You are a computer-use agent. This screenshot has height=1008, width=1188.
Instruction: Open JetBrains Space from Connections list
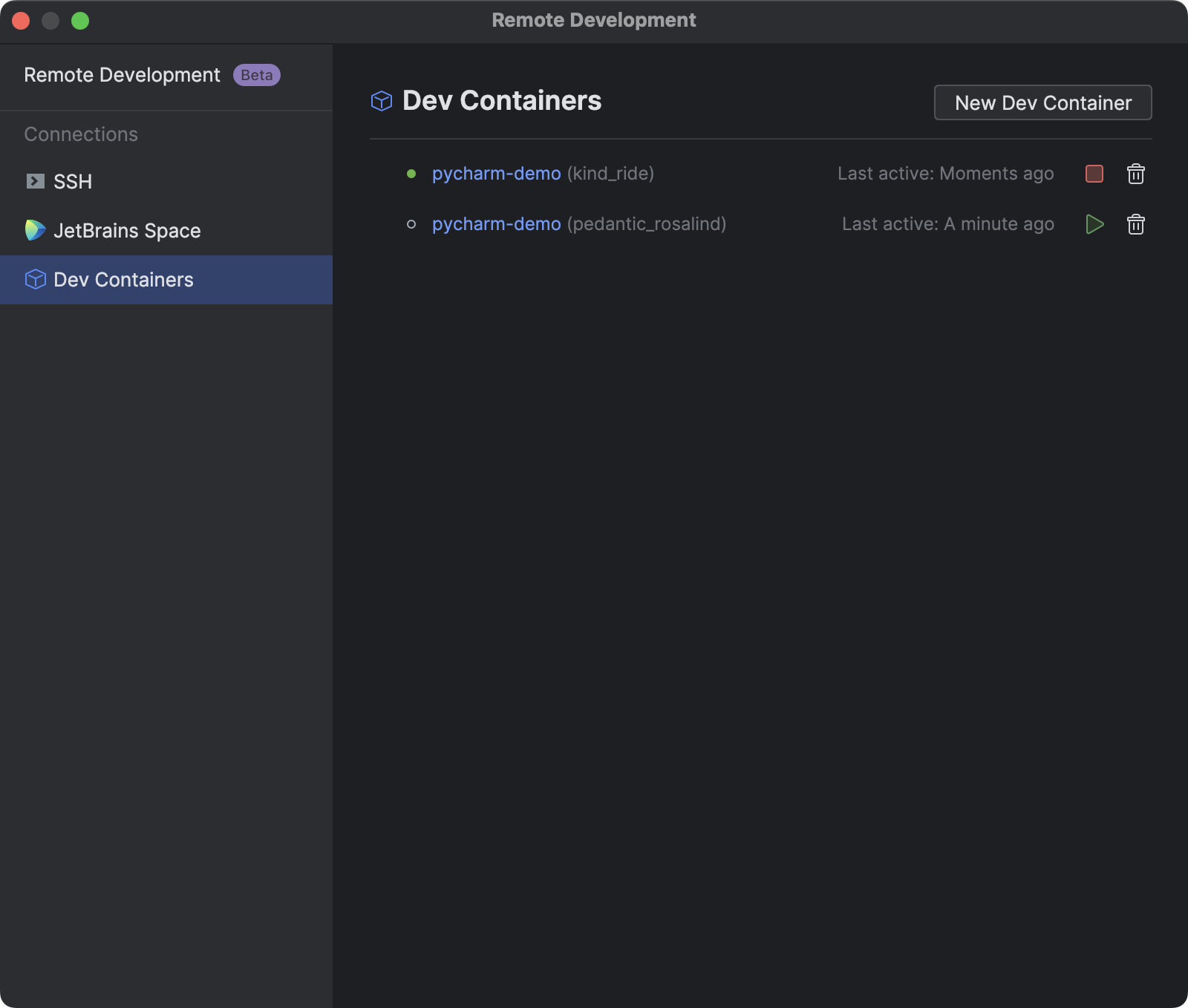click(x=128, y=231)
